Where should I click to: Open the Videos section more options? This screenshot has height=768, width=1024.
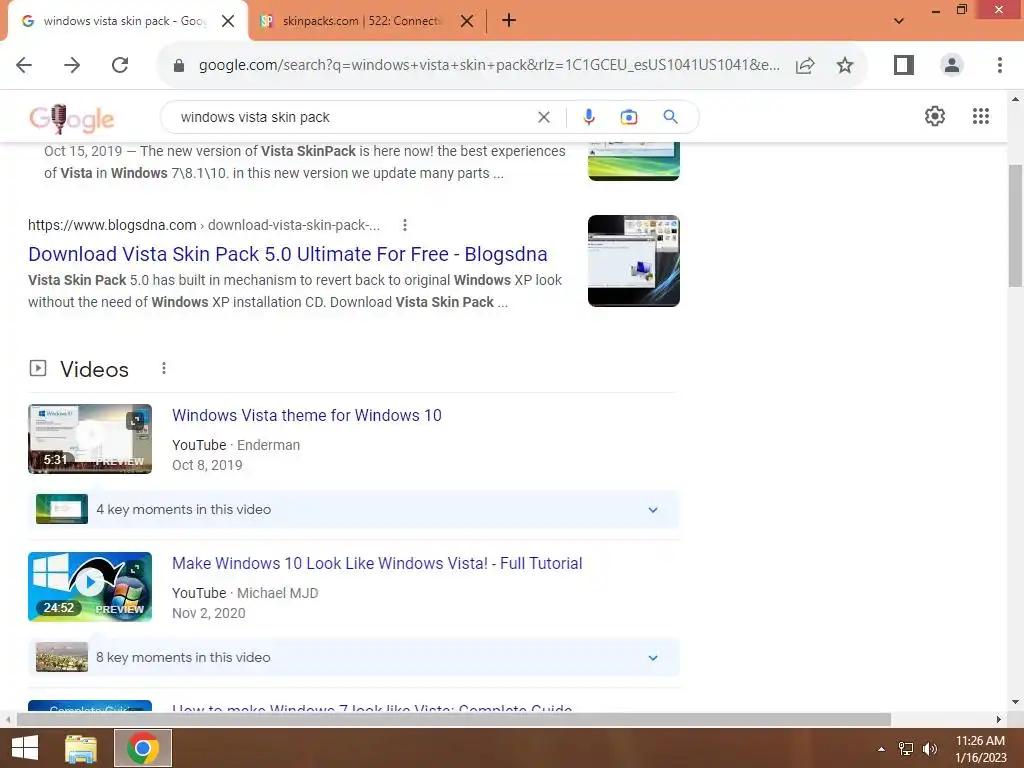click(164, 368)
